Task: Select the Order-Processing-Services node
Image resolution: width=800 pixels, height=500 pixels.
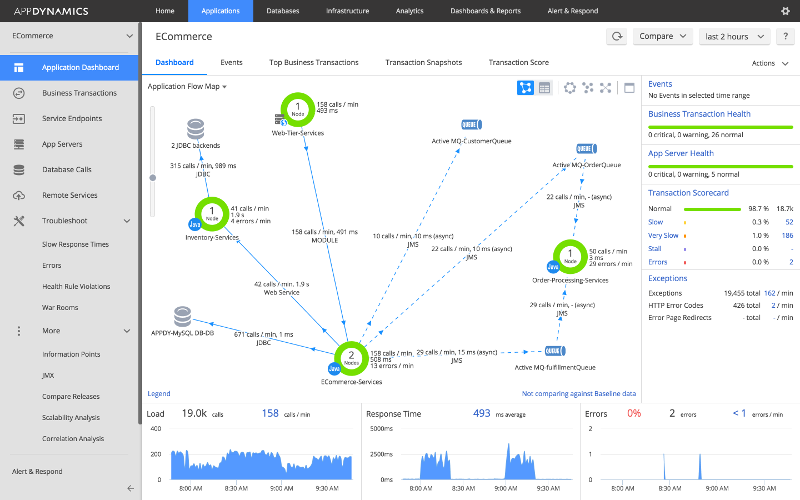Action: 570,255
